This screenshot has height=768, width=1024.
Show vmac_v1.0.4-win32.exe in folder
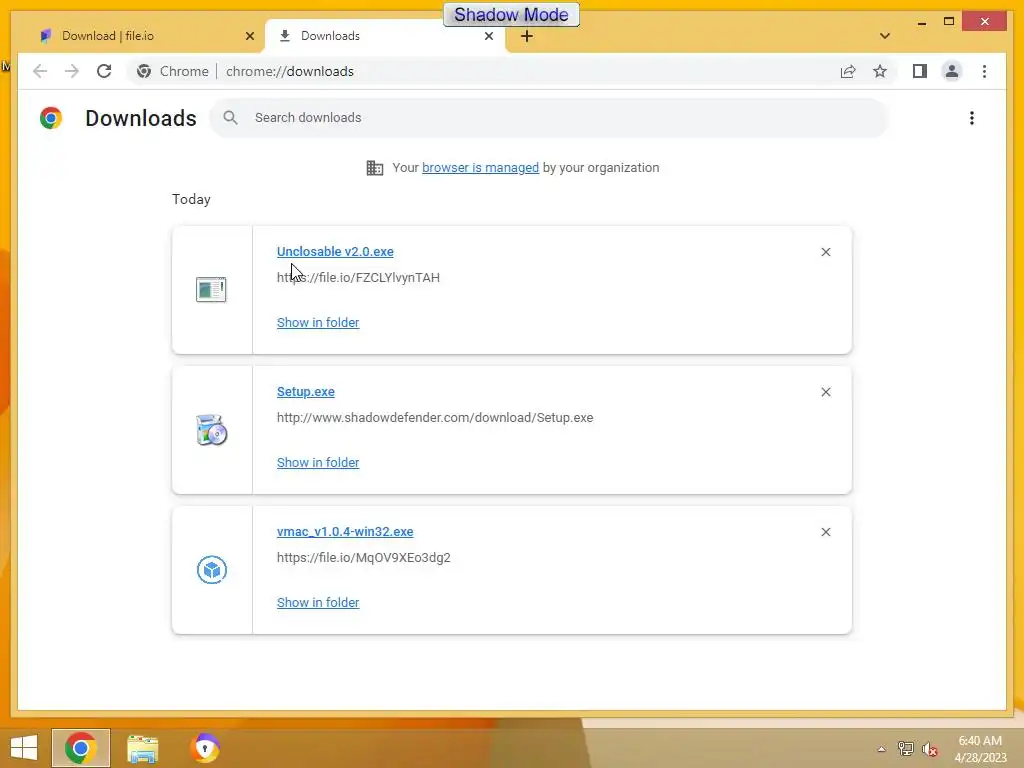coord(318,603)
